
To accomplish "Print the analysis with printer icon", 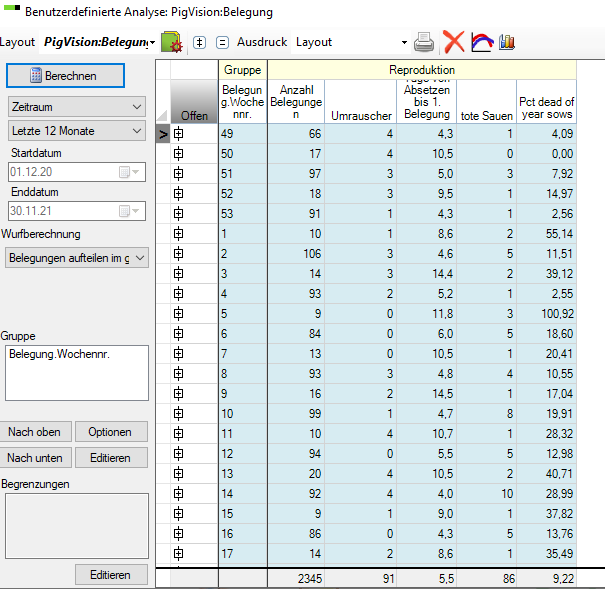I will (x=424, y=42).
